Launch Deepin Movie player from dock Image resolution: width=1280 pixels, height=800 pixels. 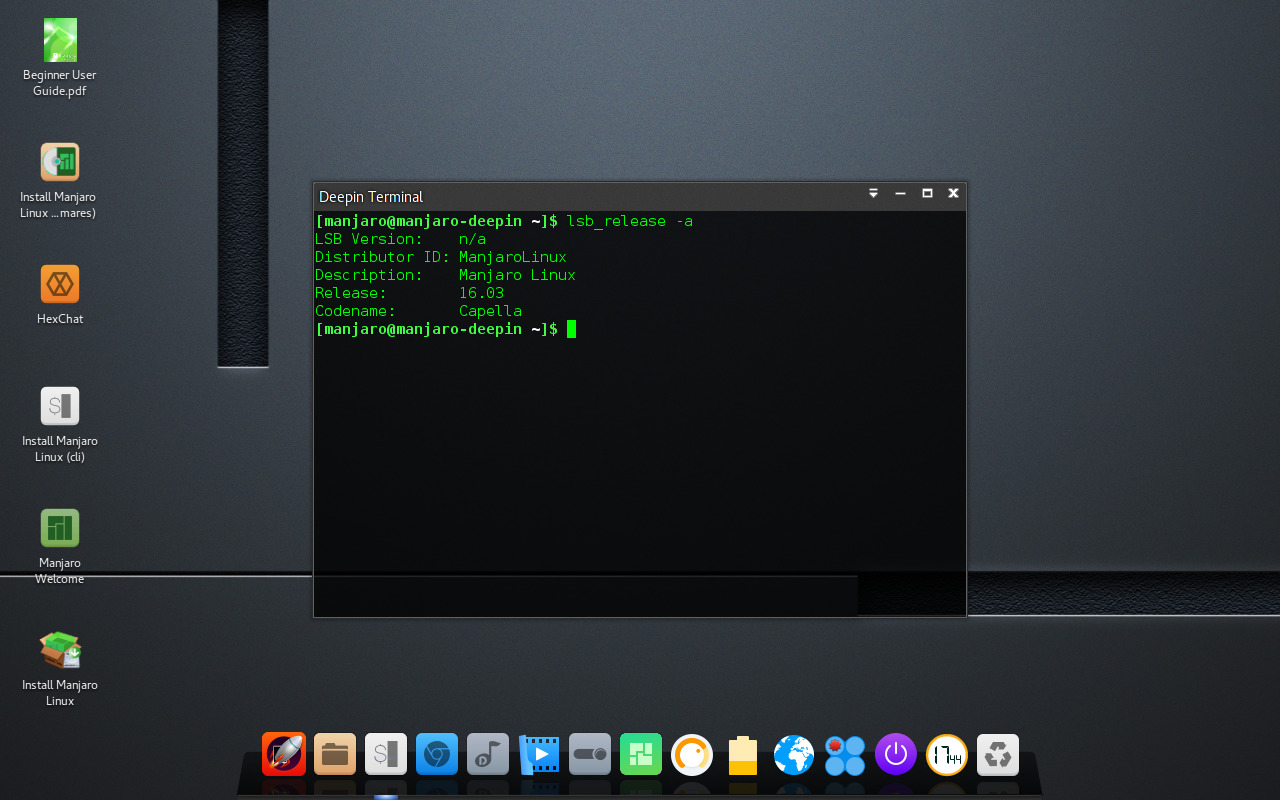538,754
